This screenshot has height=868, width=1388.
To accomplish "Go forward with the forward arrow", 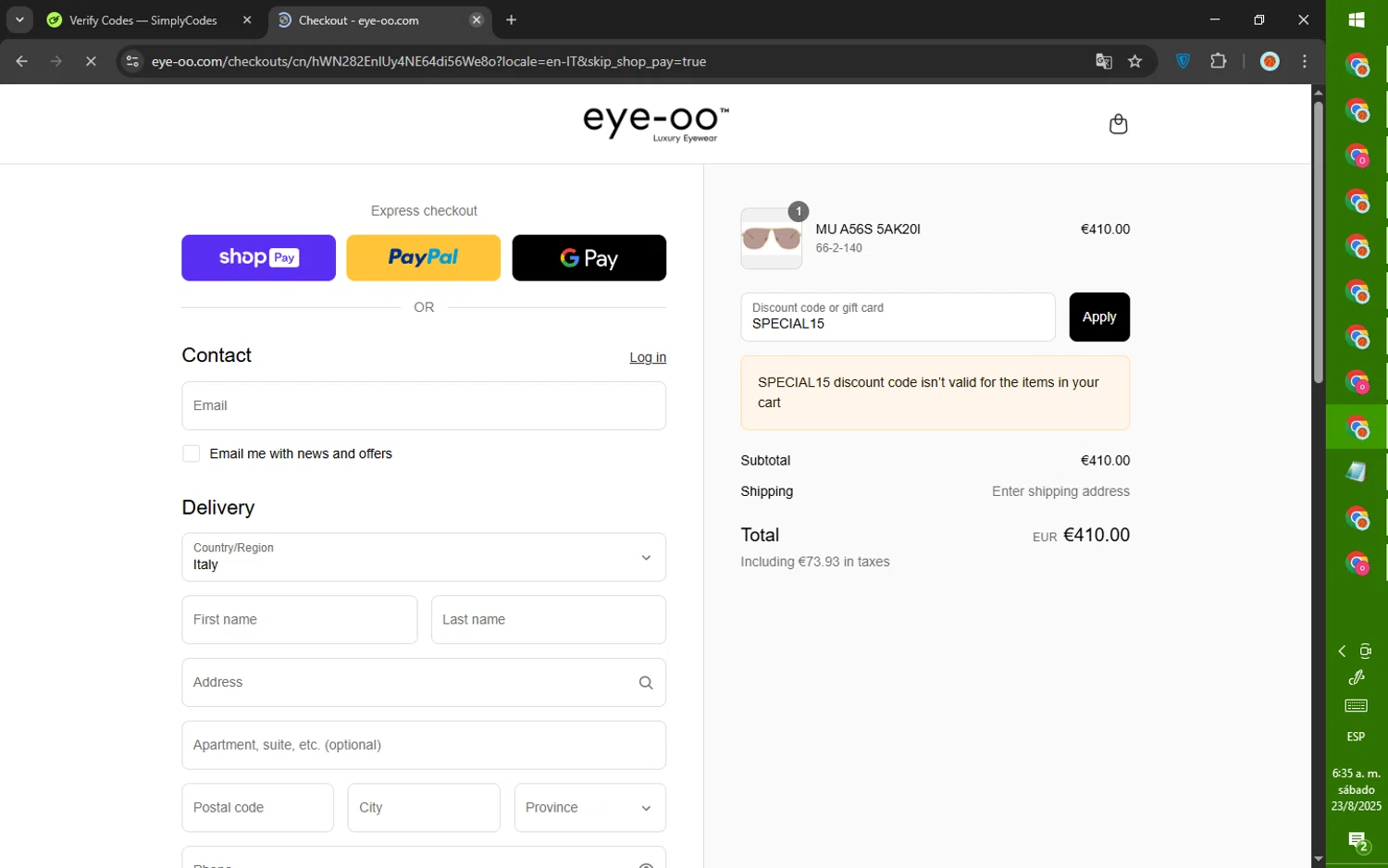I will coord(56,61).
